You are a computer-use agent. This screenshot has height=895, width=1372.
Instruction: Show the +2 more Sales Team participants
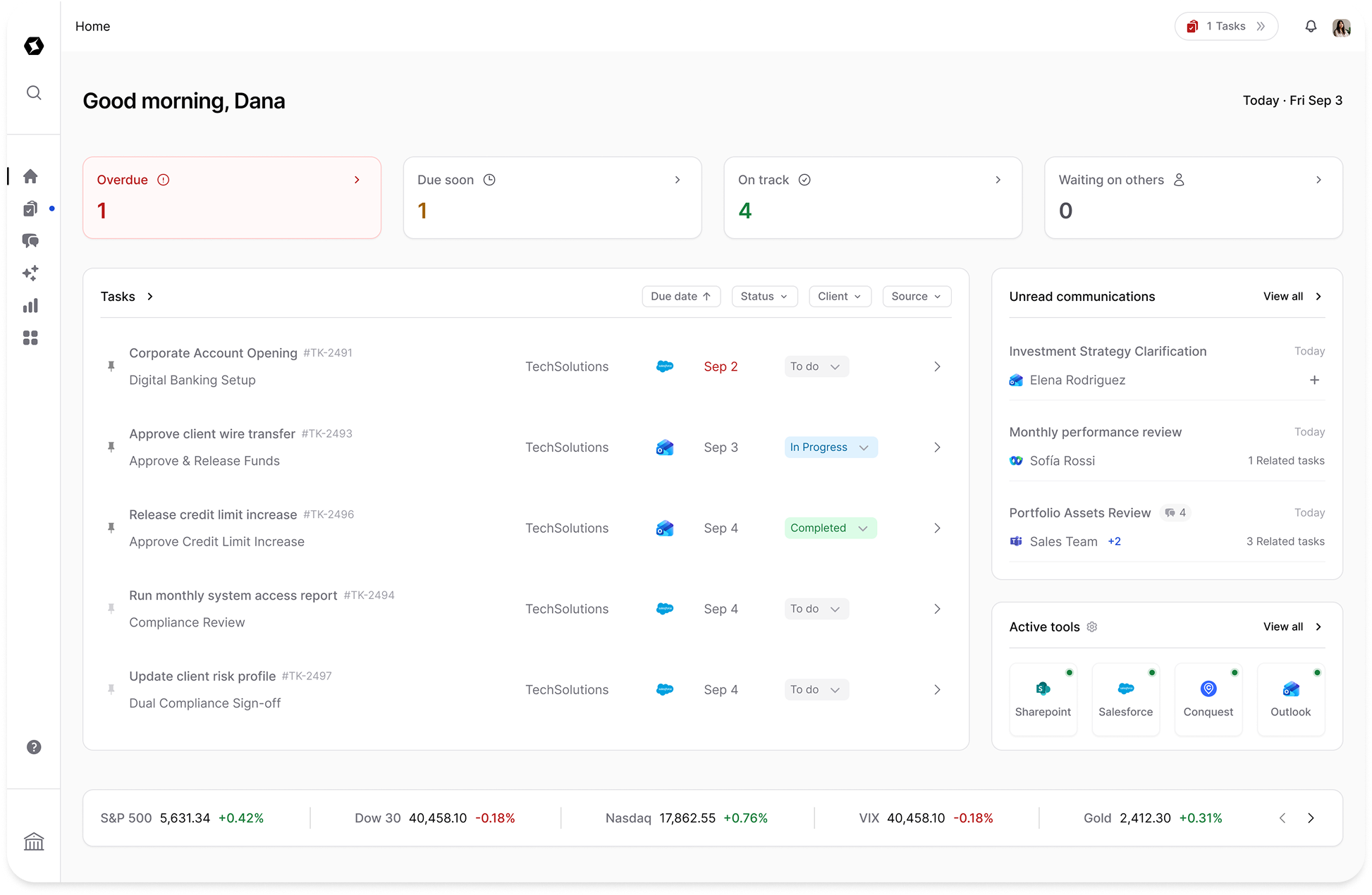[x=1114, y=541]
